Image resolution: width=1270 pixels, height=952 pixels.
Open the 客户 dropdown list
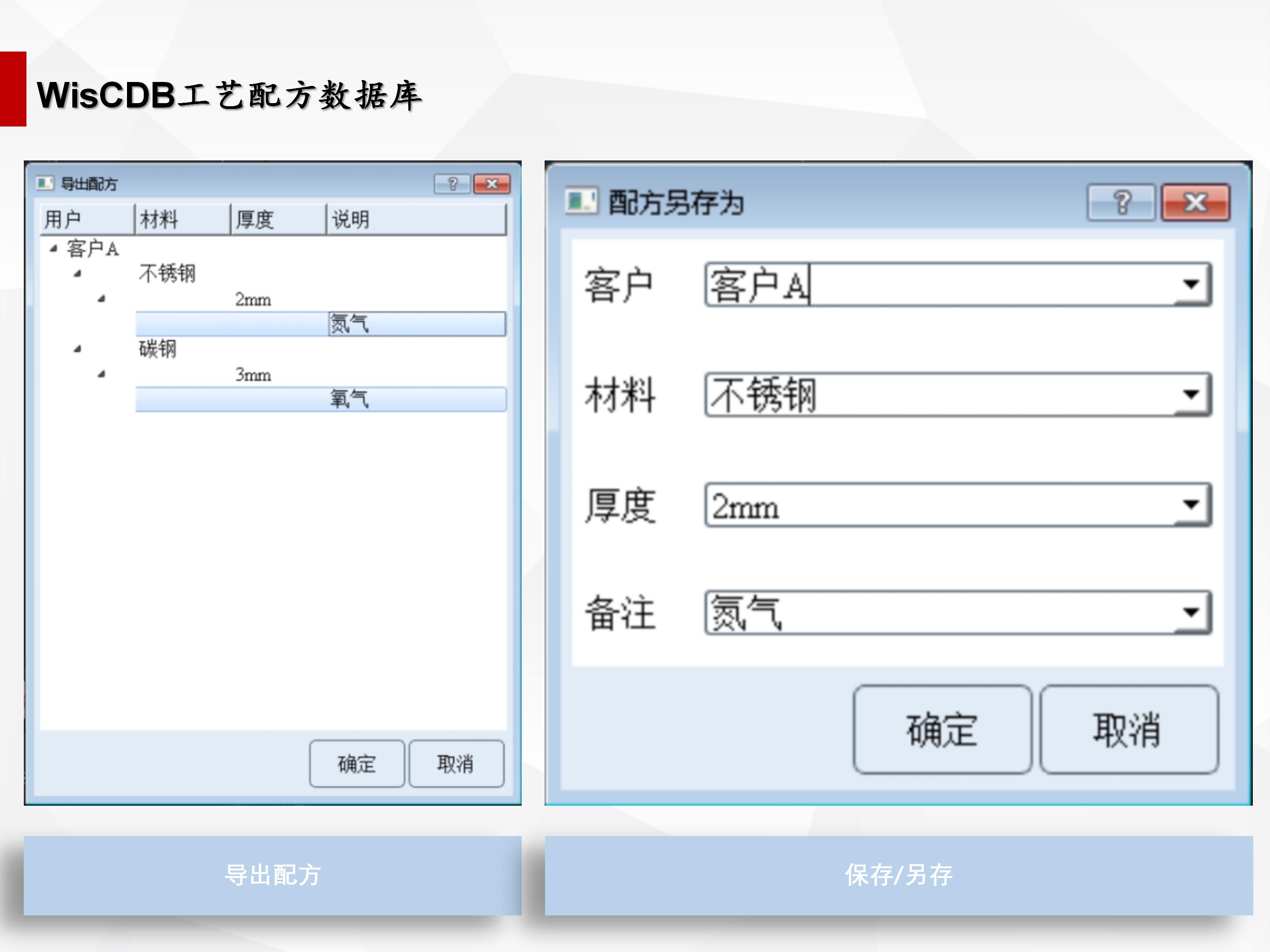pyautogui.click(x=1192, y=285)
